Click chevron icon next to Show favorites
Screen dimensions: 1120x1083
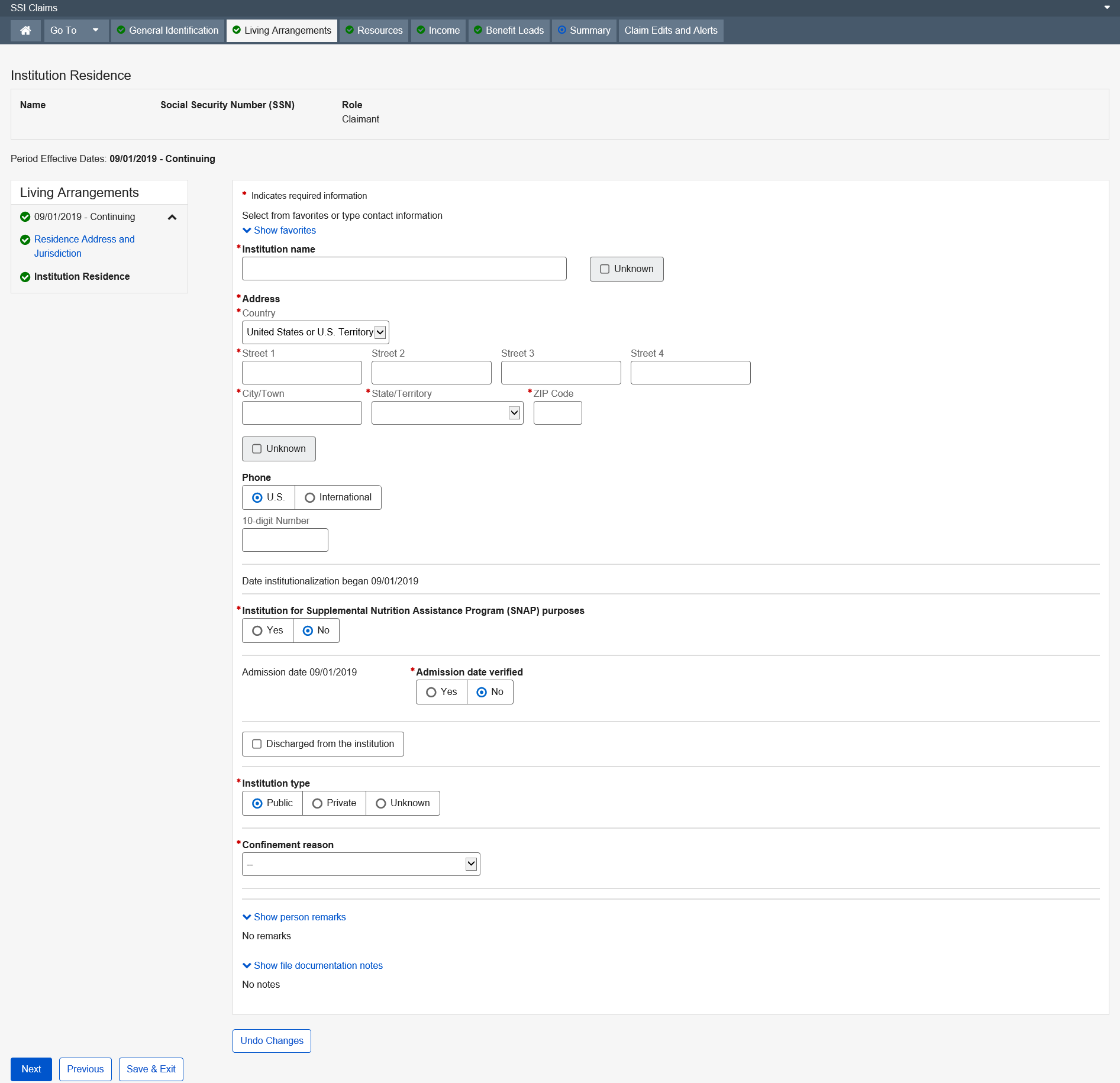pos(247,231)
